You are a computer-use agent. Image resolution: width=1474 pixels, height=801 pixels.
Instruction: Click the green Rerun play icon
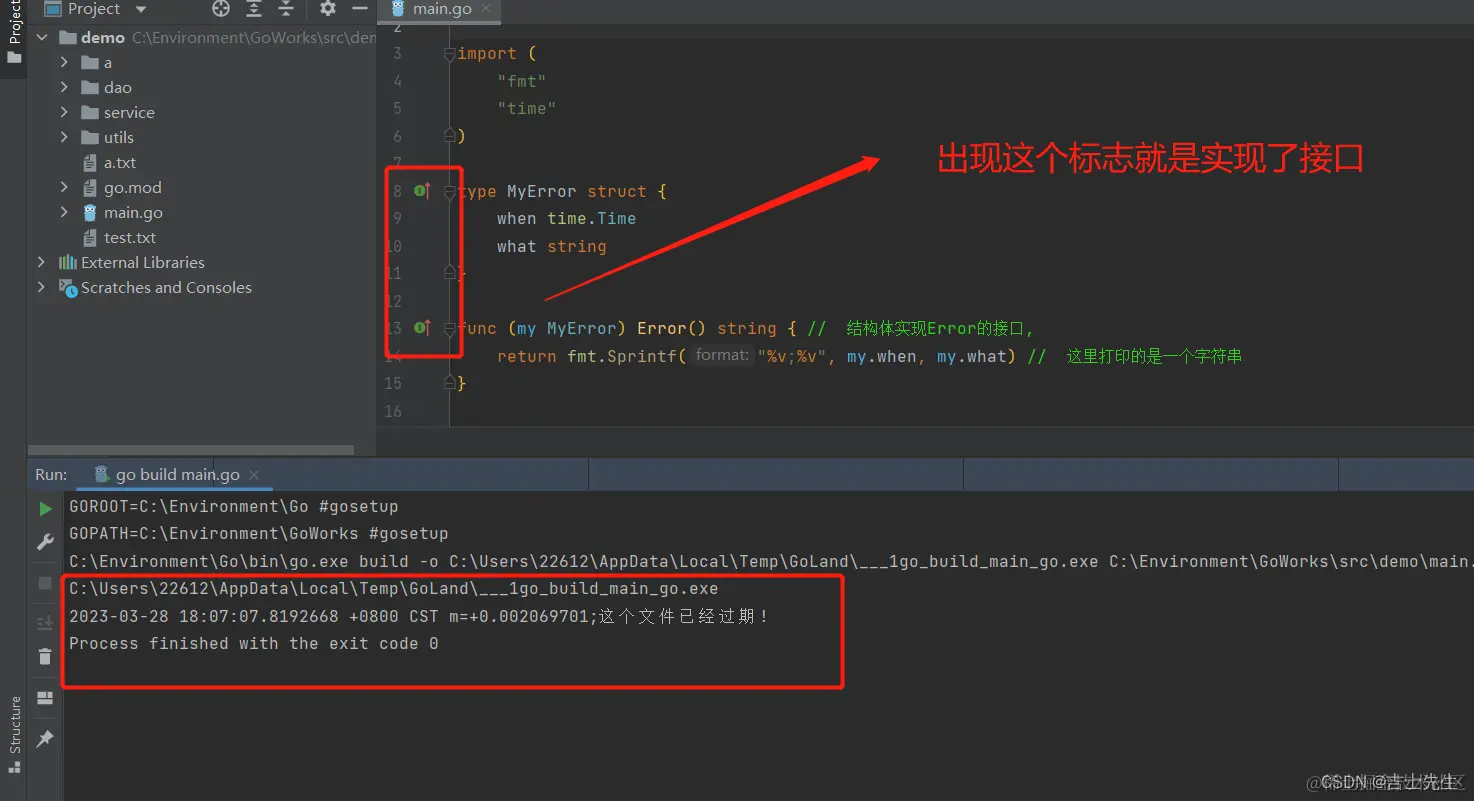click(x=45, y=509)
